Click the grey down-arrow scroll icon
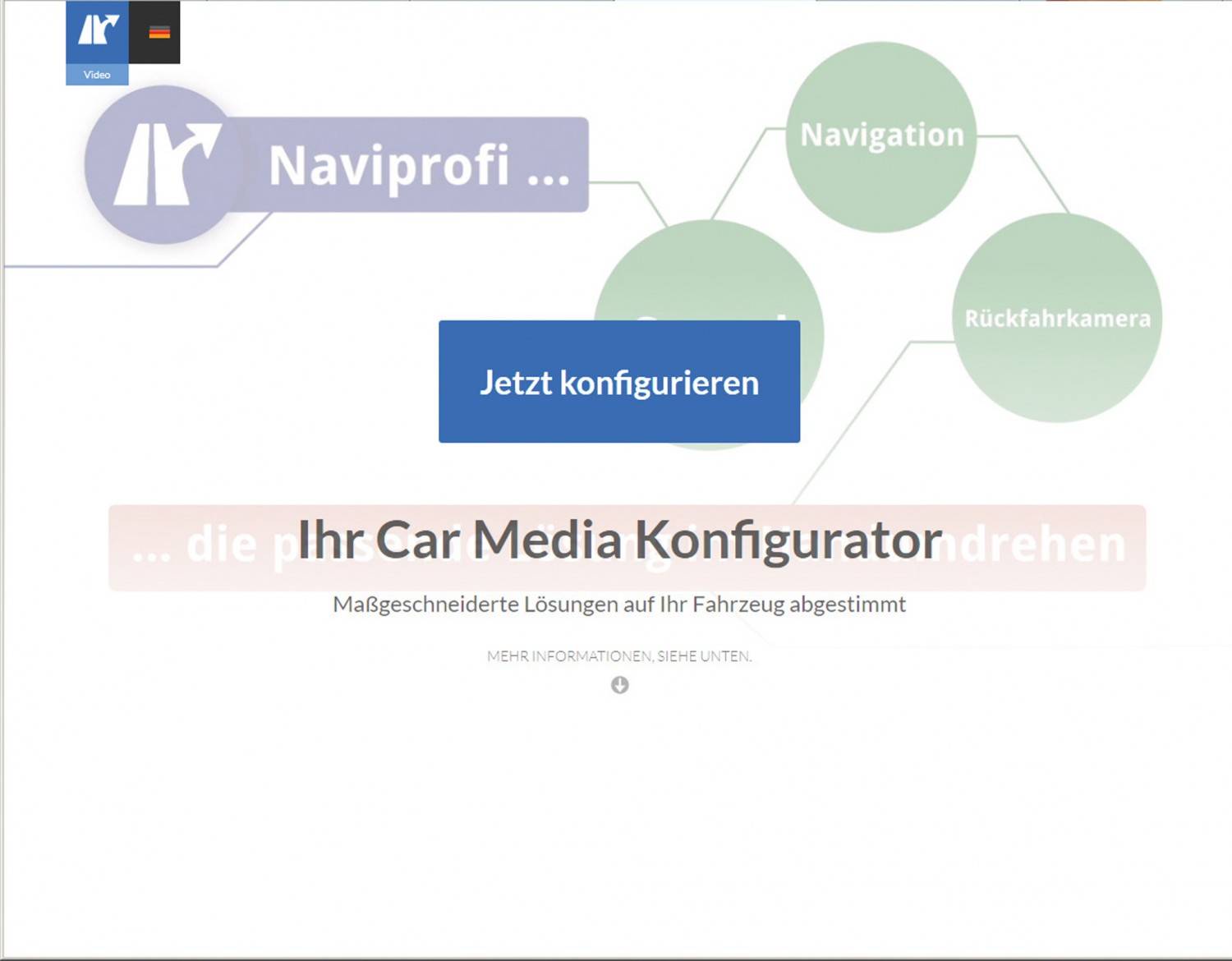 point(620,685)
